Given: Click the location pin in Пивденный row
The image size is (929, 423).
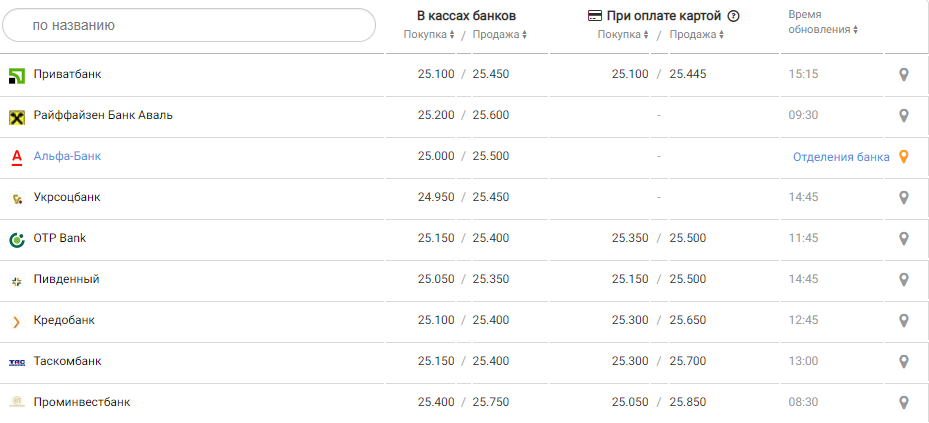Looking at the screenshot, I should (903, 280).
